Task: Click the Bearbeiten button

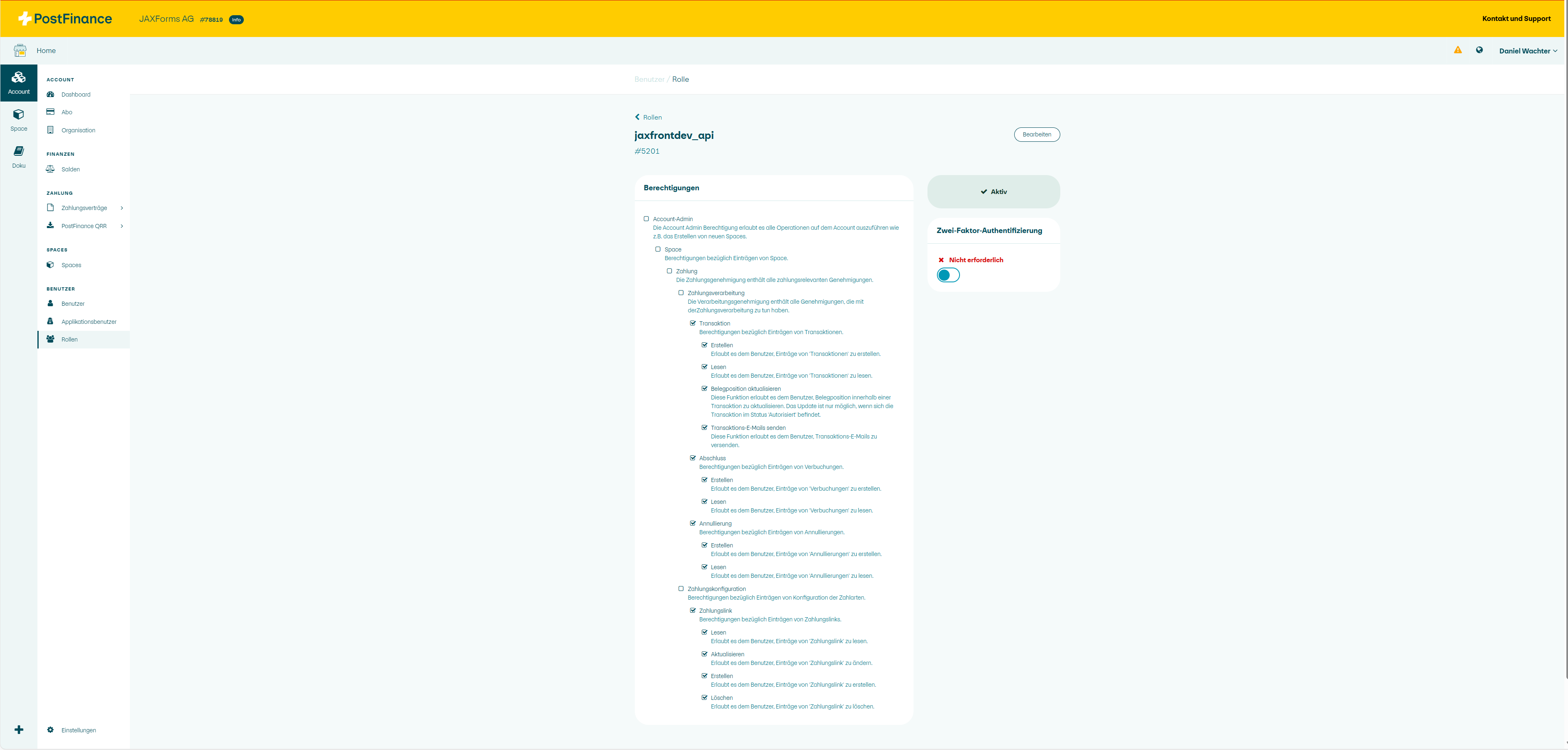Action: (1036, 134)
